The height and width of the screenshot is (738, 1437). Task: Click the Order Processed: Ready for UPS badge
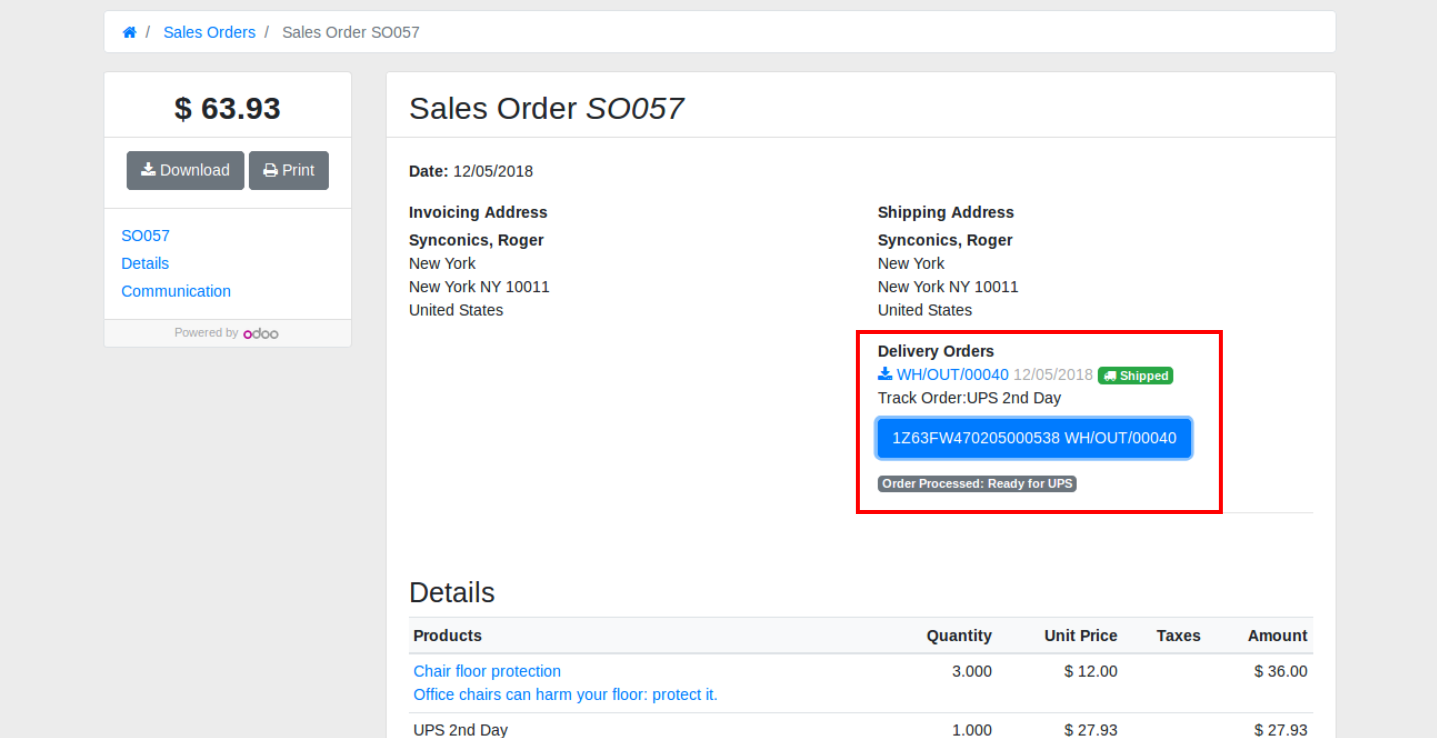[977, 484]
